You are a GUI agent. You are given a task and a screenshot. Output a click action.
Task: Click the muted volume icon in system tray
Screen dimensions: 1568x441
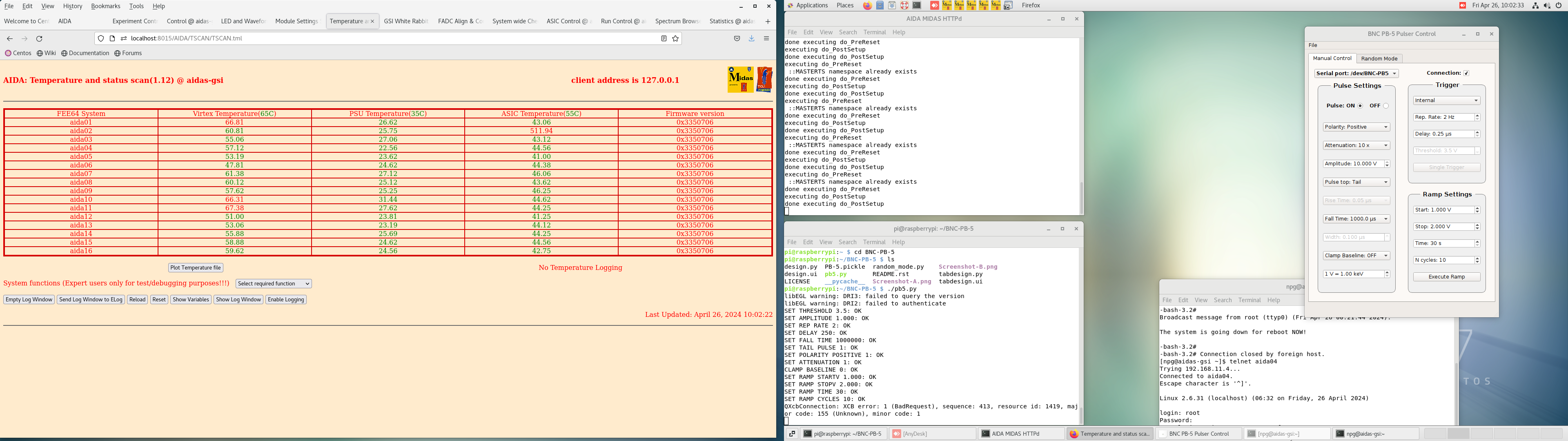tap(1547, 5)
